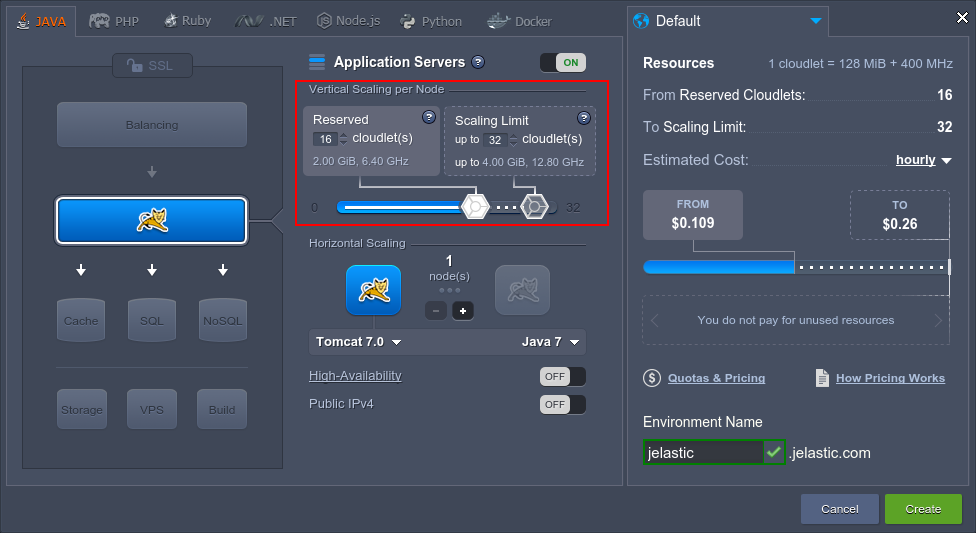Open the How Pricing Works link
The image size is (976, 533).
click(x=890, y=378)
